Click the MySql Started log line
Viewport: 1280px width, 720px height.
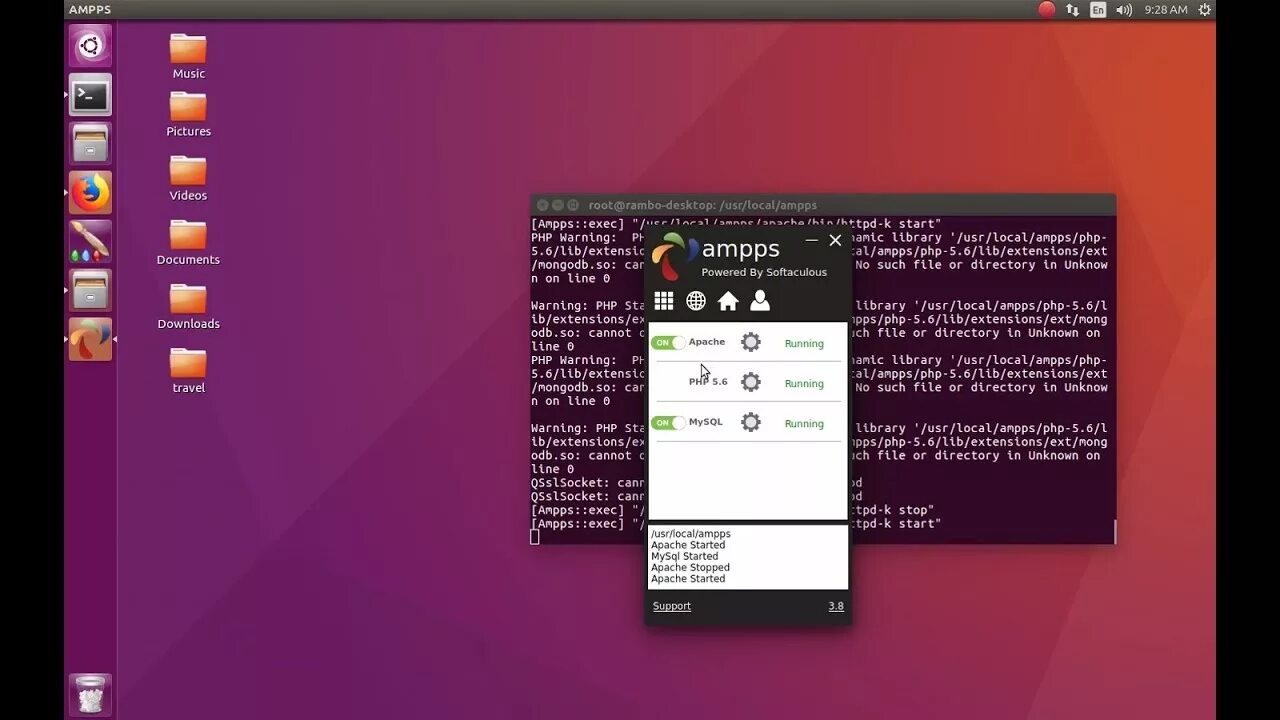point(685,556)
